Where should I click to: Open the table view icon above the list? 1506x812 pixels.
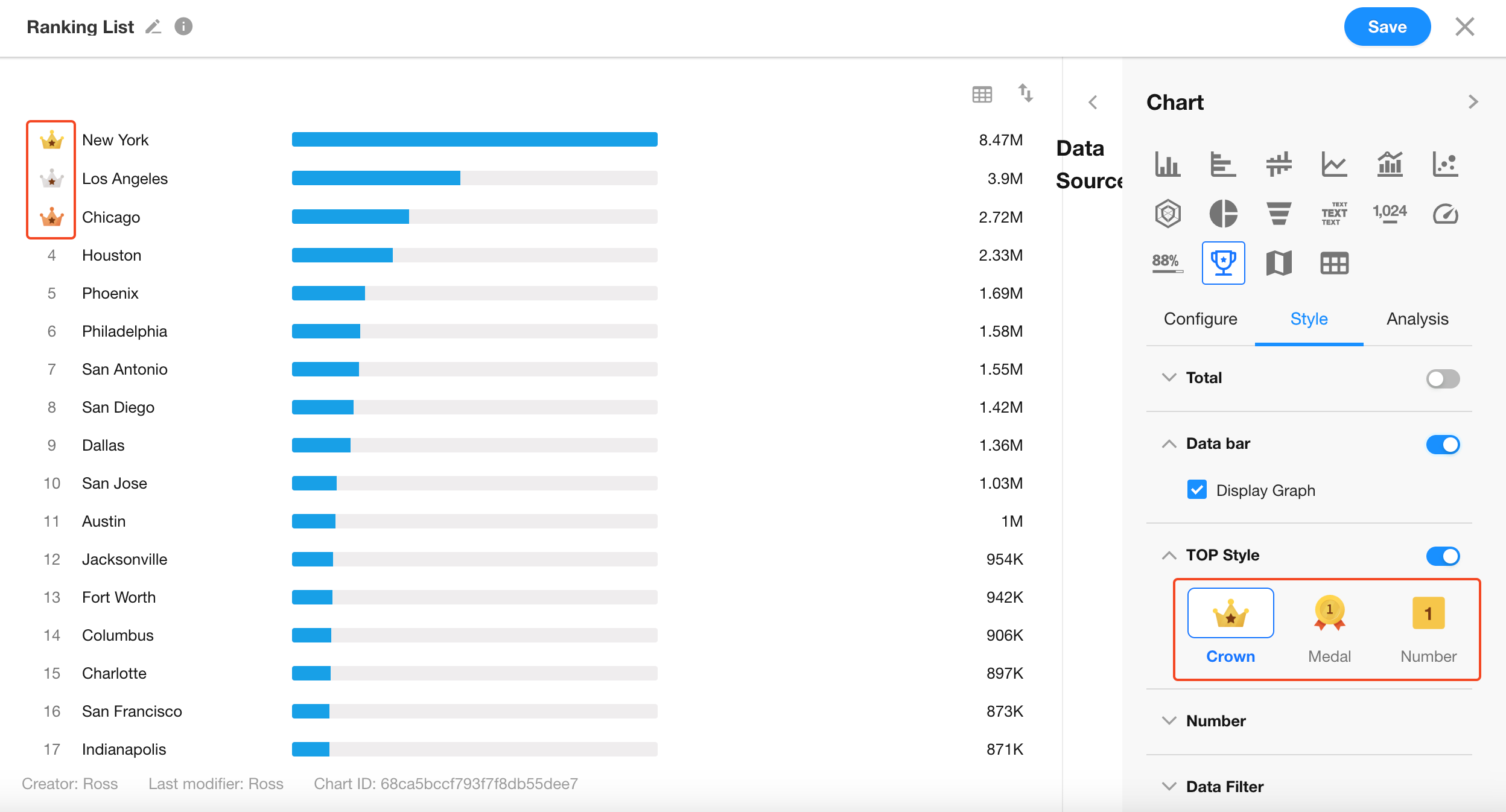pos(982,94)
